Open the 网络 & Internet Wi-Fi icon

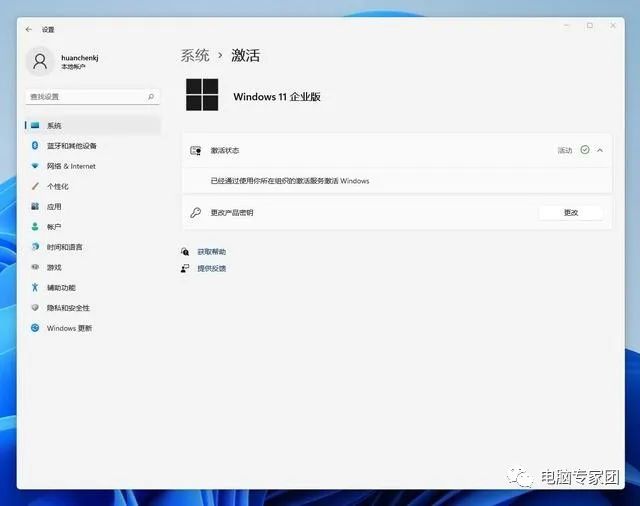point(35,166)
